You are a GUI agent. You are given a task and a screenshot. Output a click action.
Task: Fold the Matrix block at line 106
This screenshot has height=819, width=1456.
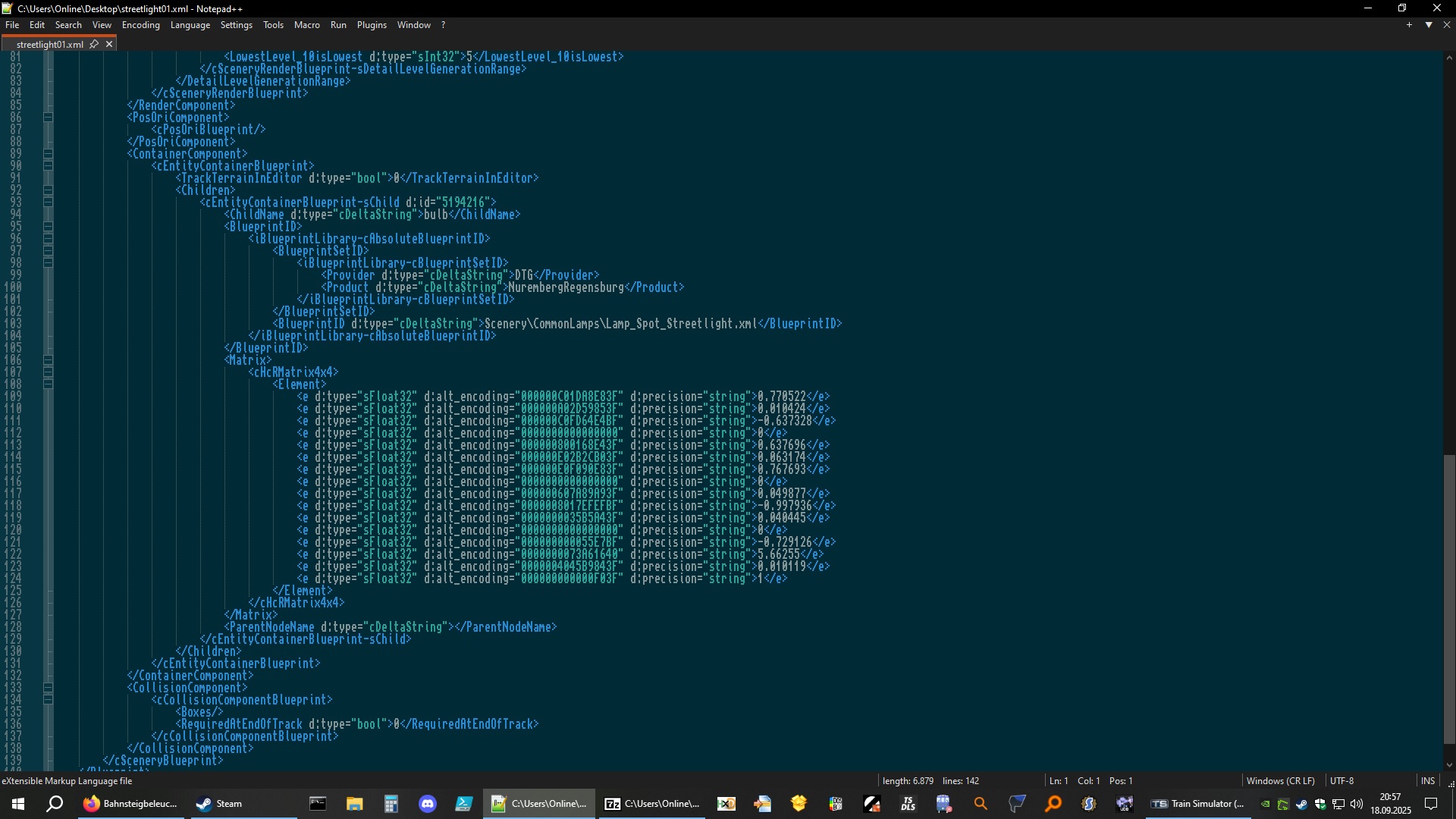(x=49, y=360)
